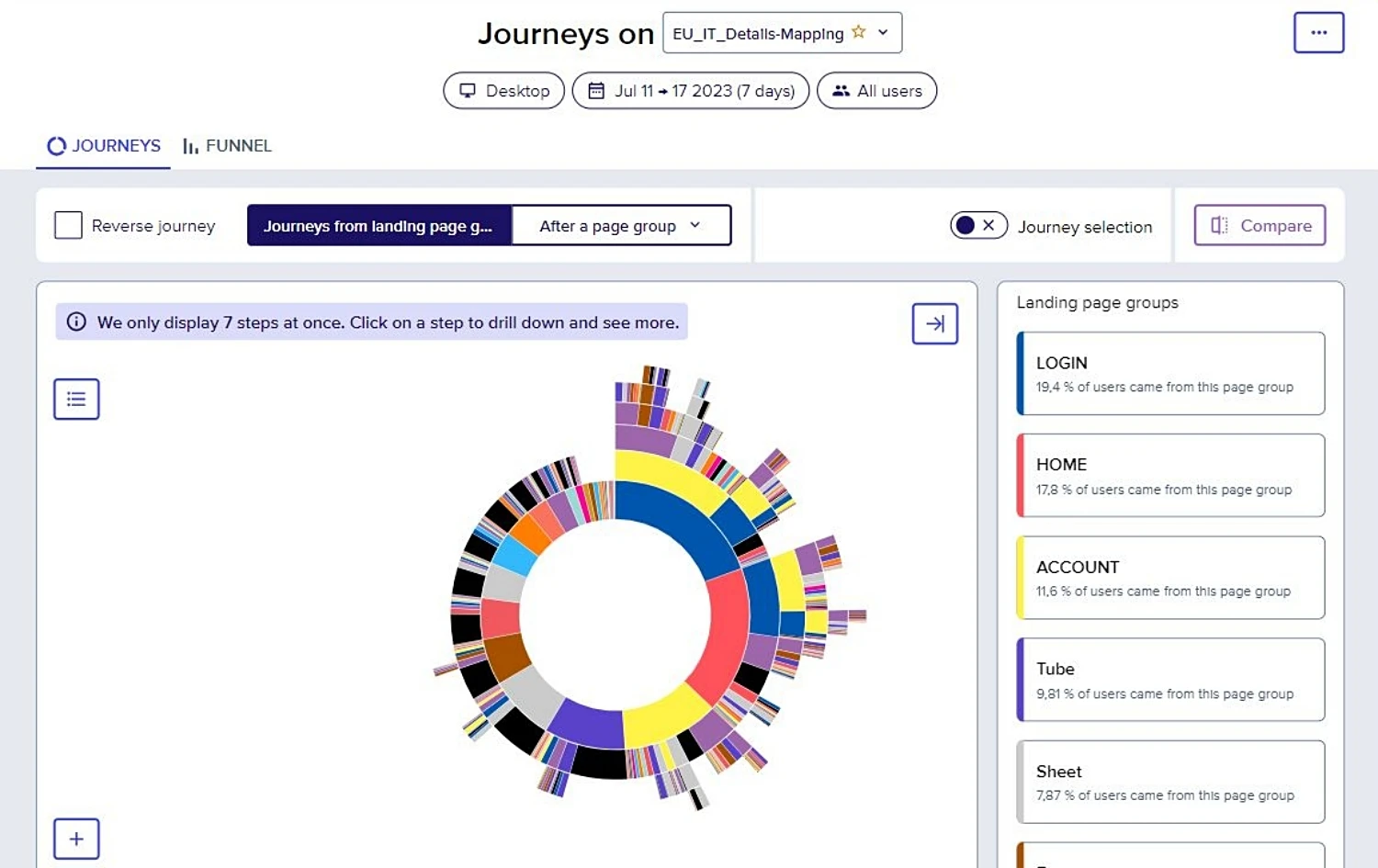Image resolution: width=1378 pixels, height=868 pixels.
Task: Open the Jul 11–17 2023 date range picker
Action: point(691,91)
